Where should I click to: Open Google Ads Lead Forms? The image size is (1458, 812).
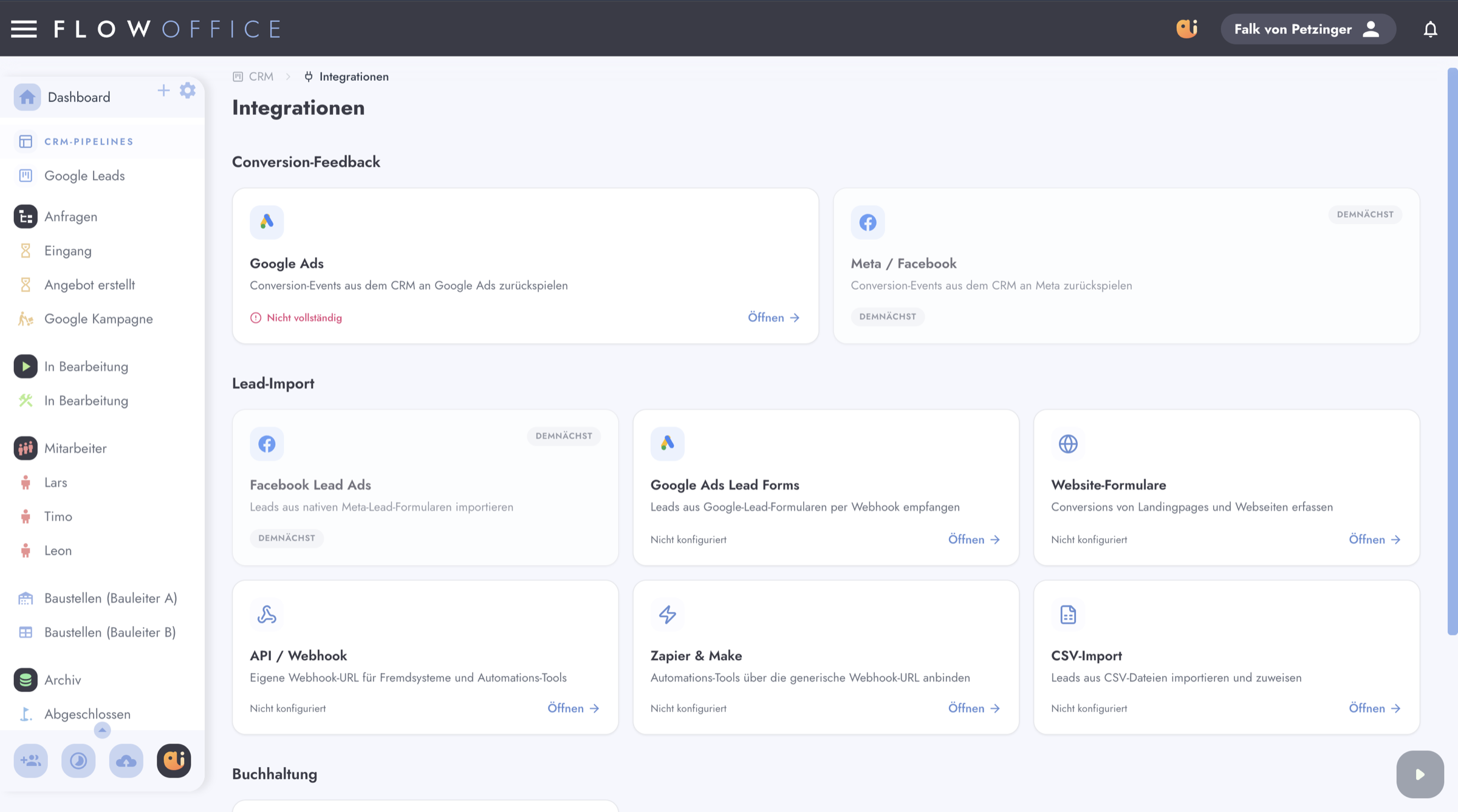coord(974,539)
